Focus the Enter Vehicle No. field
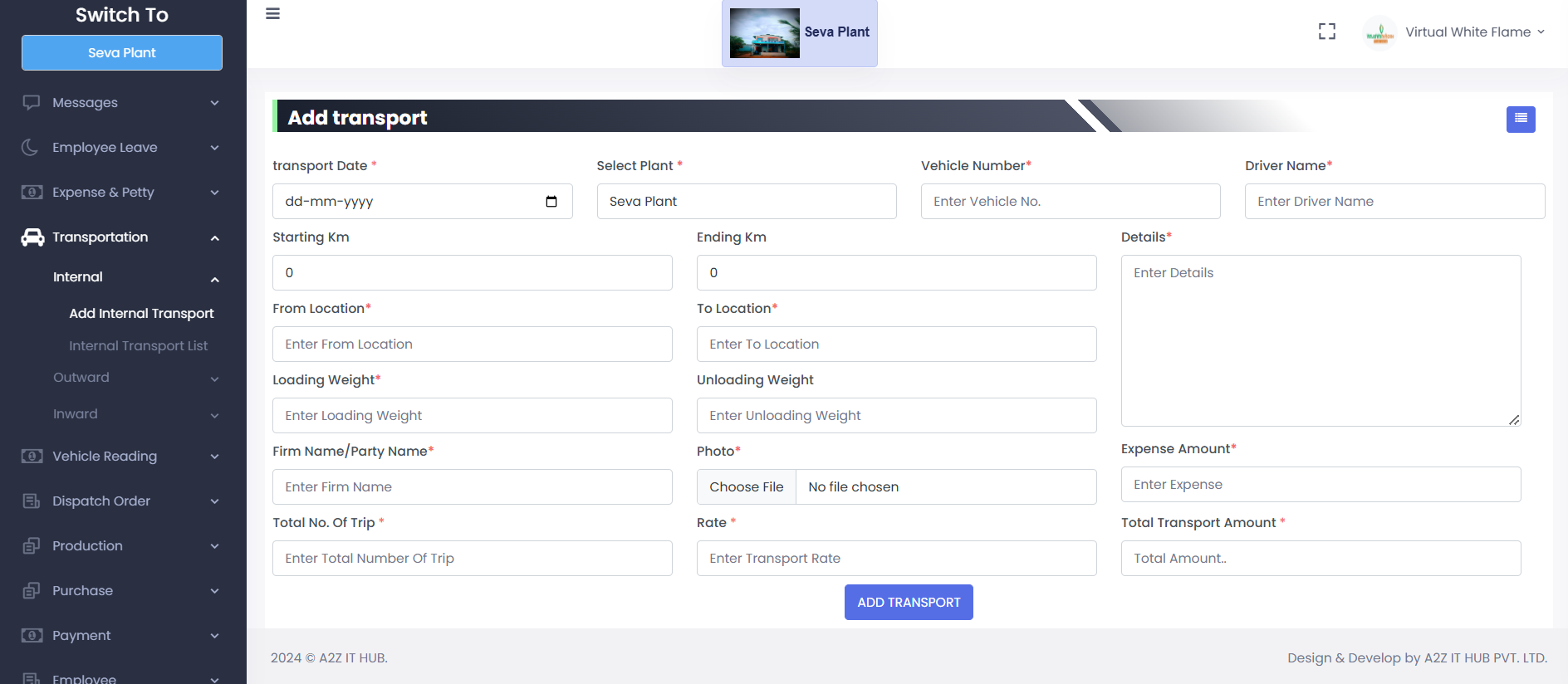Screen dimensions: 1568x684 coord(1070,202)
